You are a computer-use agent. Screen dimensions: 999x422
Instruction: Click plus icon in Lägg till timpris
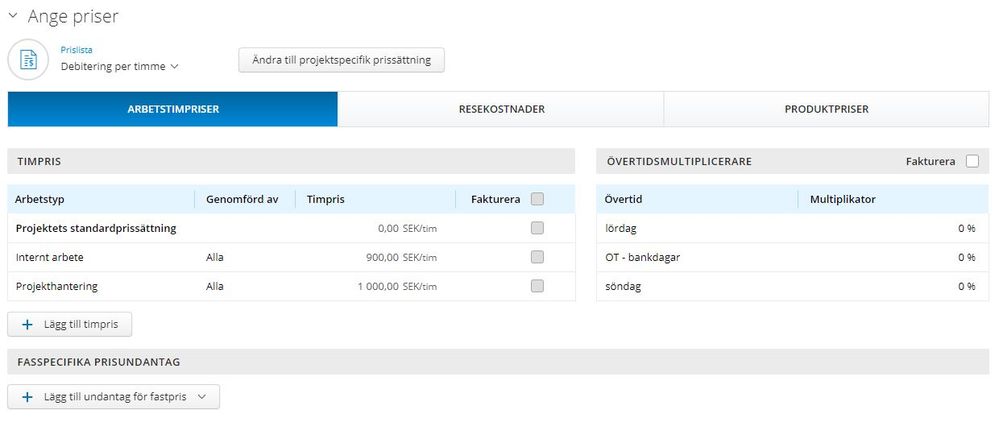[27, 324]
